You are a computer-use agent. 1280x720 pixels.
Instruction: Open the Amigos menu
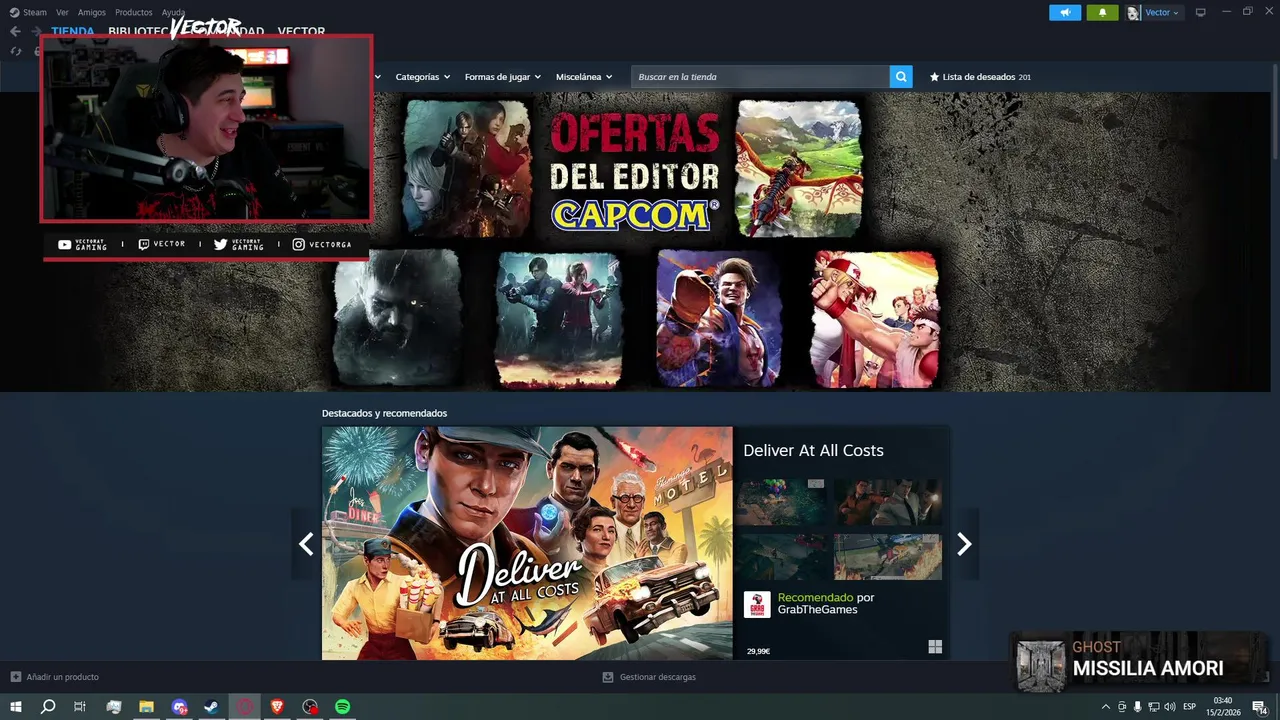91,12
